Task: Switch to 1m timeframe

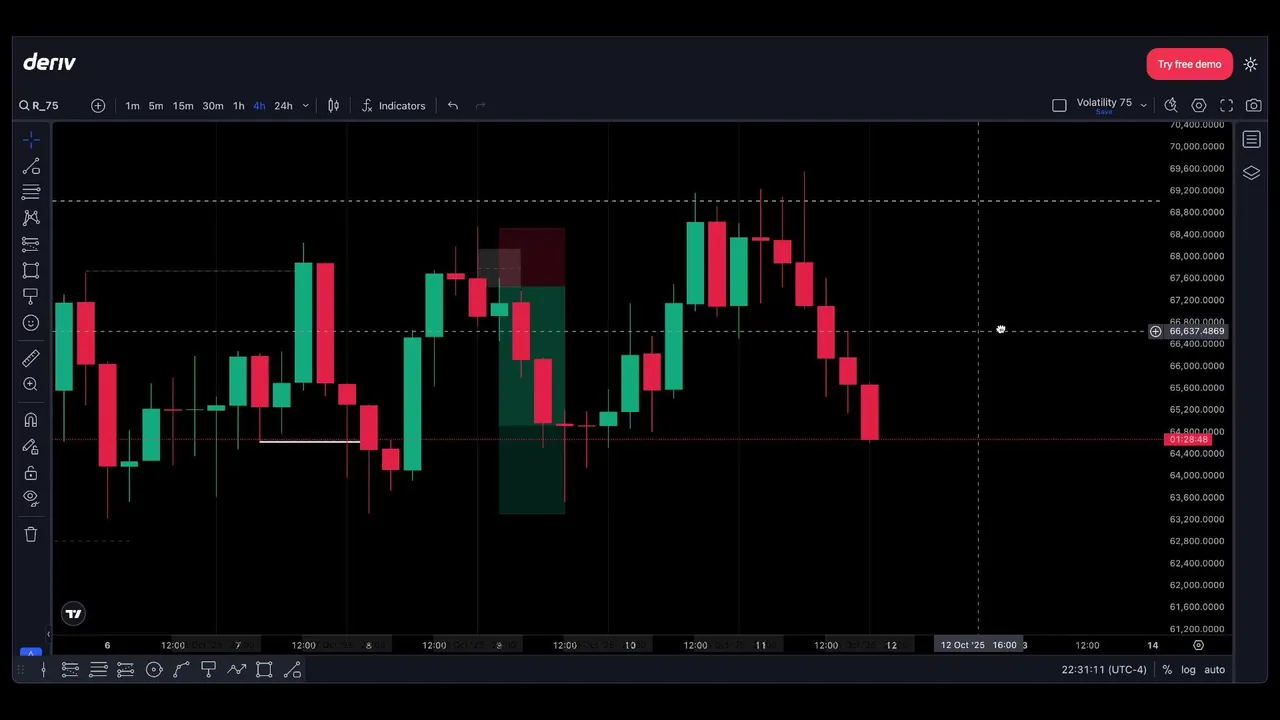Action: click(x=132, y=106)
